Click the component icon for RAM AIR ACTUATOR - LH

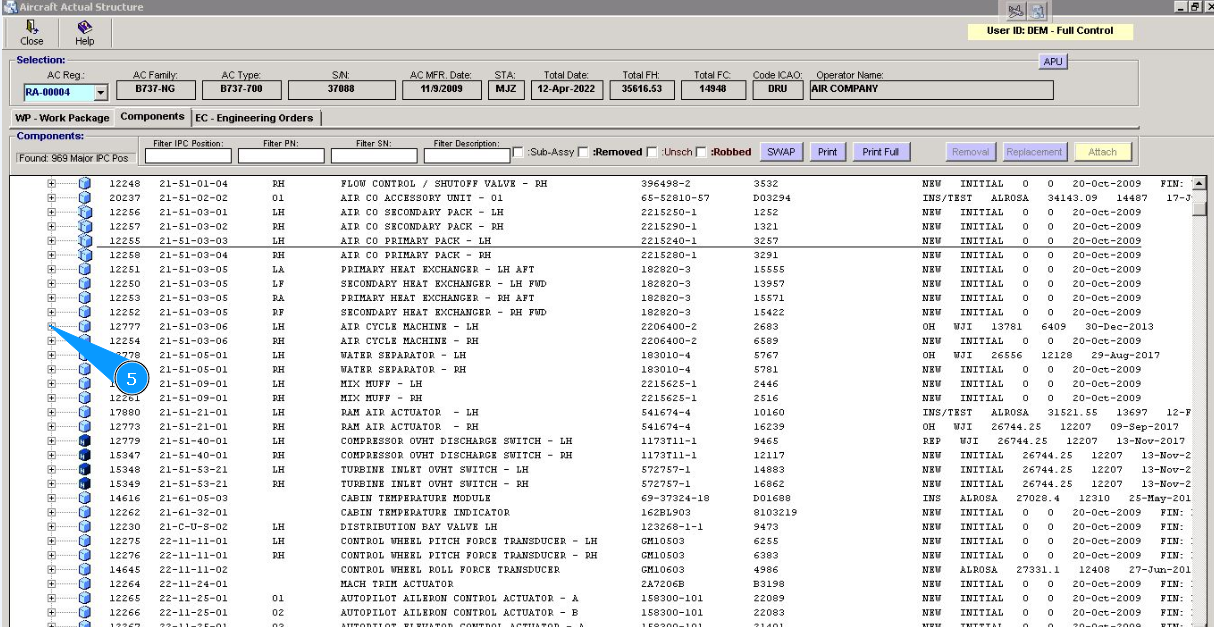[85, 412]
